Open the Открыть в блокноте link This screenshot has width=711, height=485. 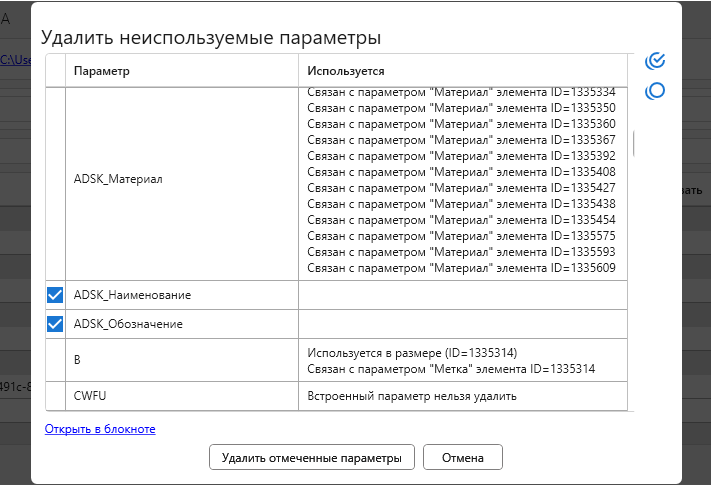(x=100, y=429)
